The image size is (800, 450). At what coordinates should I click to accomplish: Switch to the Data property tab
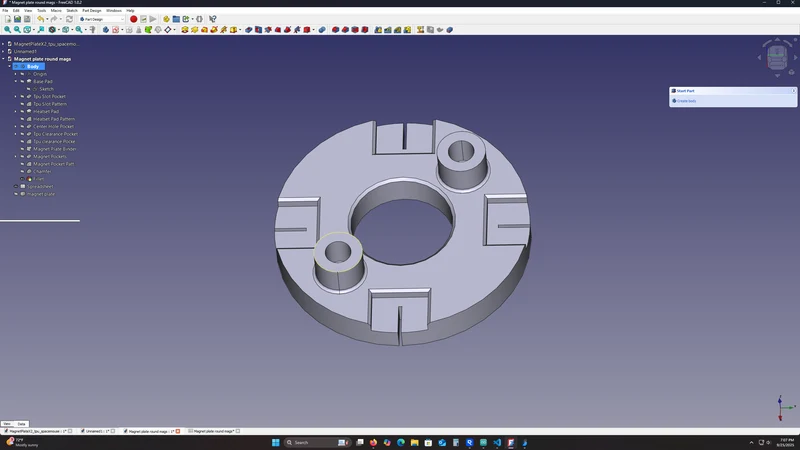[21, 424]
